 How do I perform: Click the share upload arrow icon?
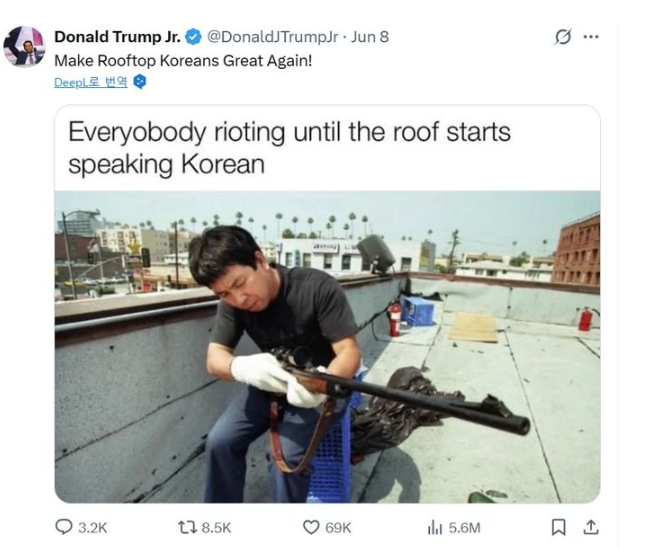click(x=591, y=527)
